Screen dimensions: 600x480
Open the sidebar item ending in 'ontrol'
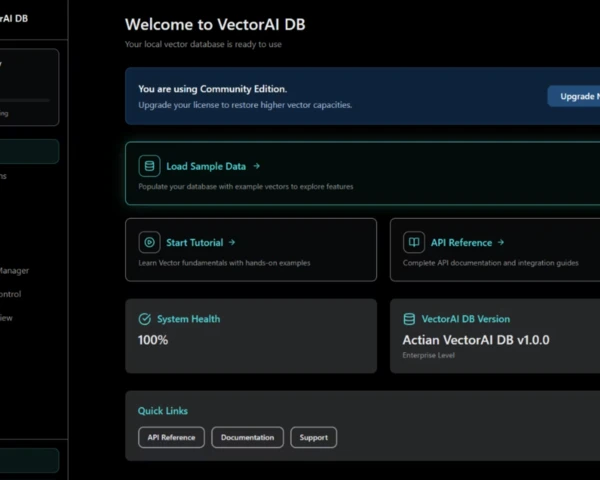(10, 294)
